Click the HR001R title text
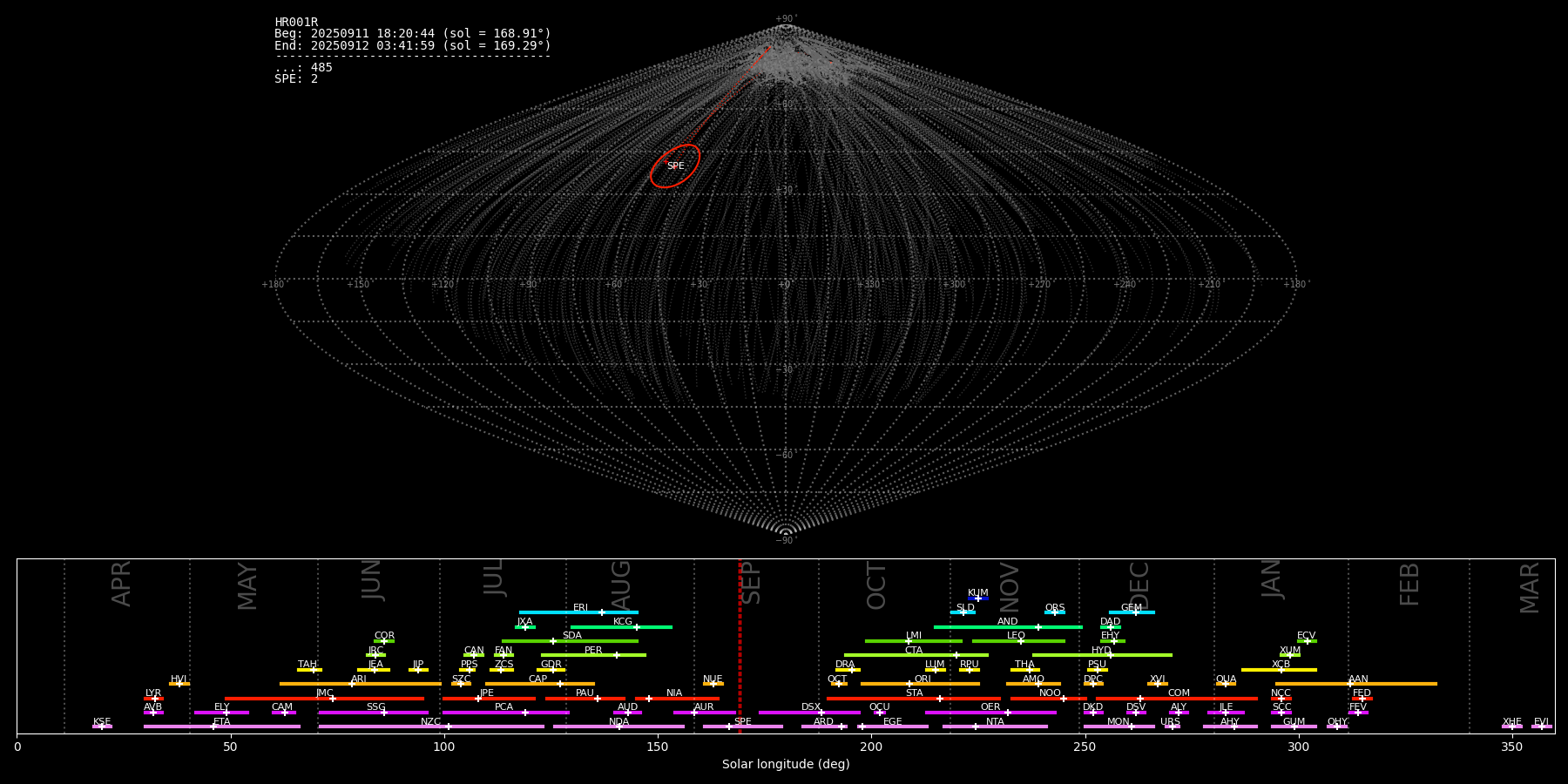The image size is (1568, 784). coord(296,23)
